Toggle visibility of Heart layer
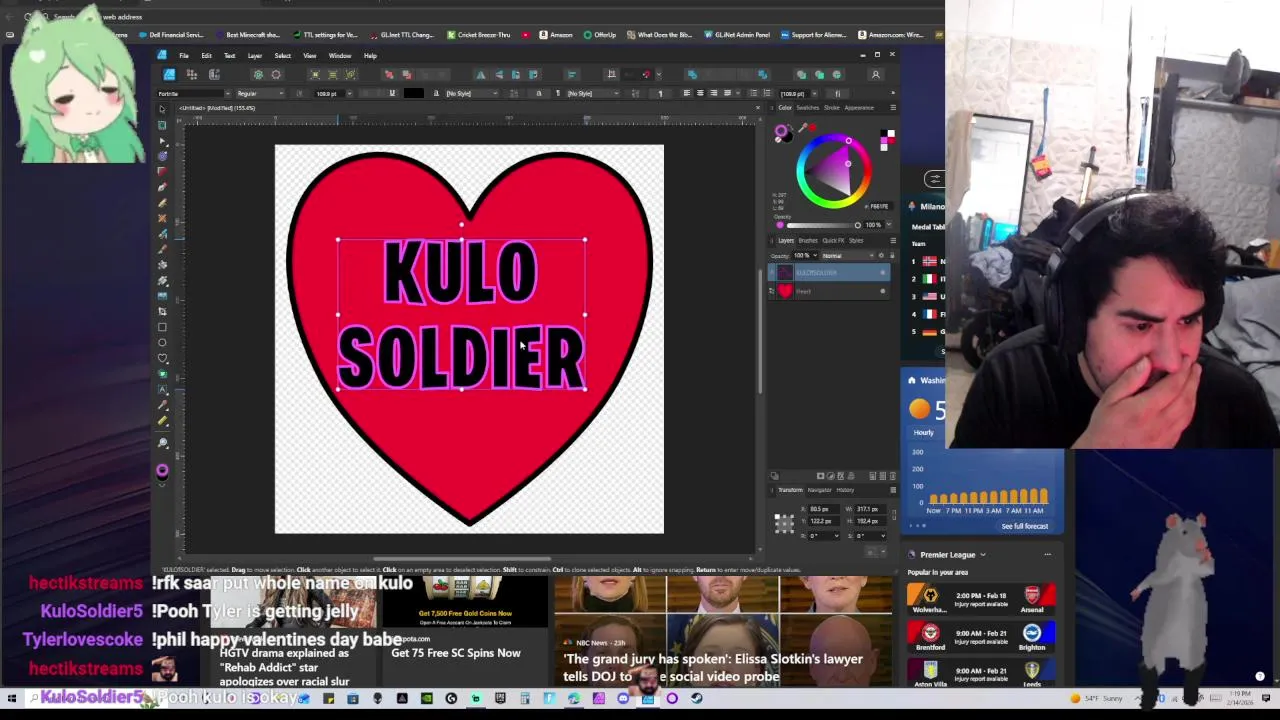The image size is (1280, 720). coord(882,291)
